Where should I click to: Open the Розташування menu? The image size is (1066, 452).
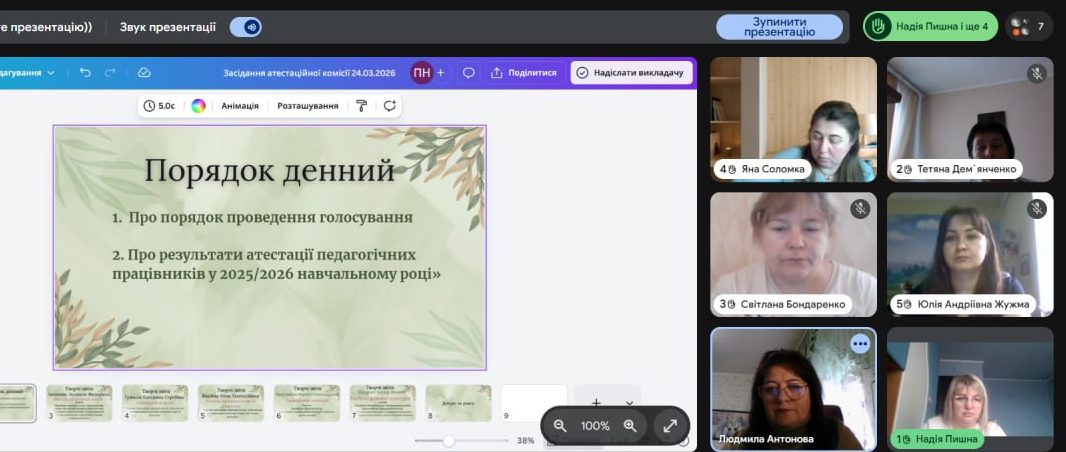click(307, 106)
